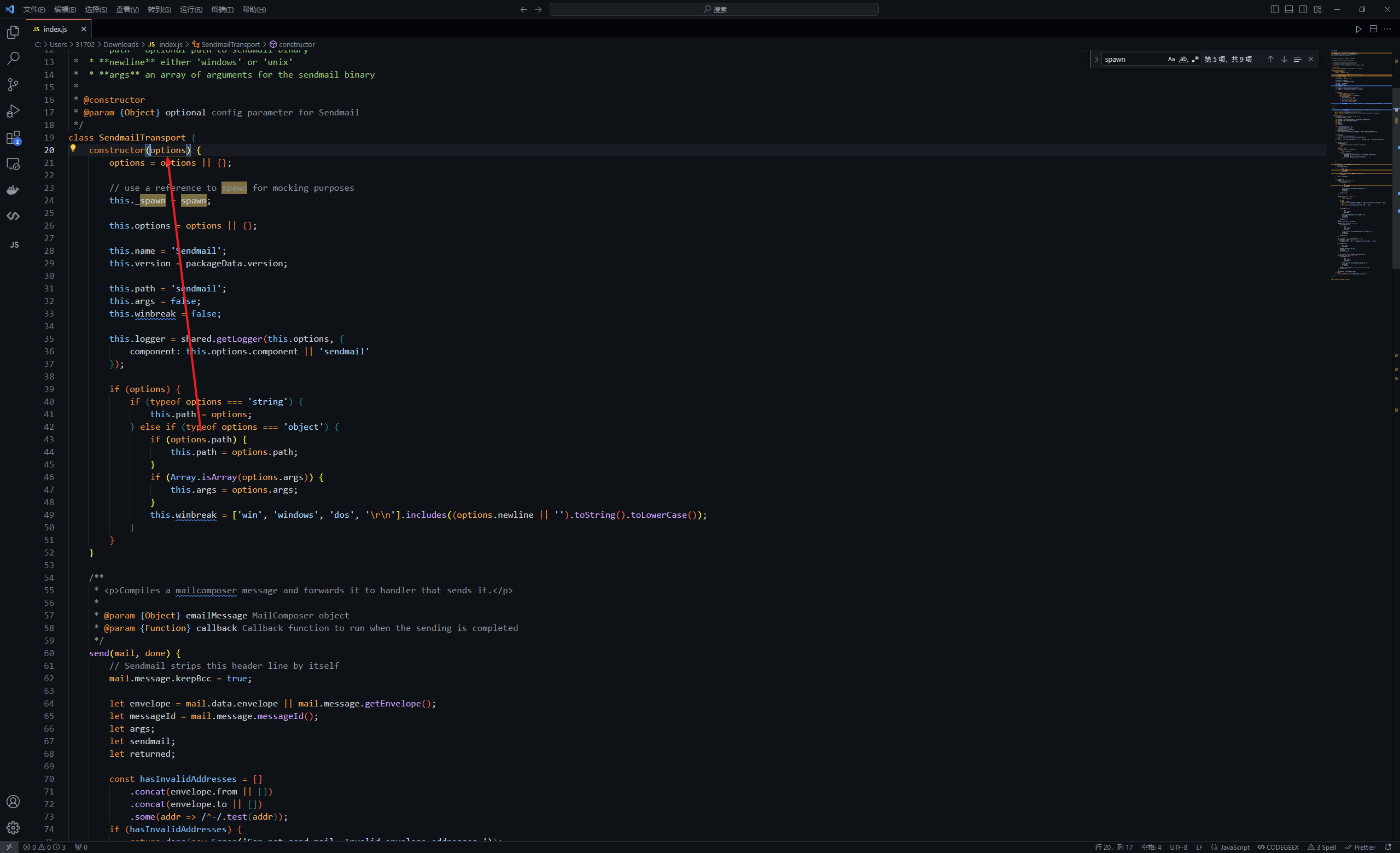Screen dimensions: 1400x853
Task: Close the find widget
Action: coord(1311,59)
